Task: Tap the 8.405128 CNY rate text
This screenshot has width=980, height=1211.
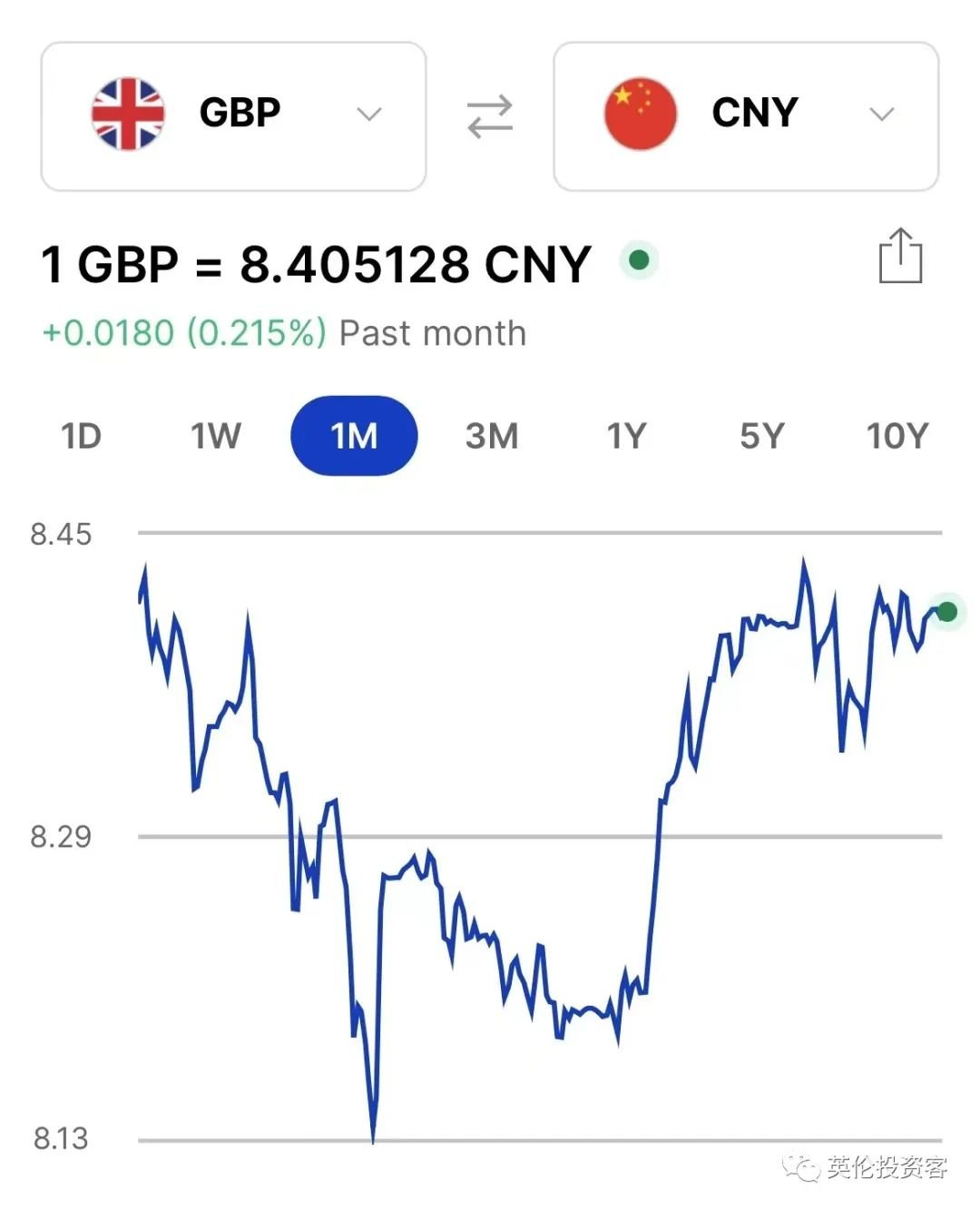Action: 416,264
